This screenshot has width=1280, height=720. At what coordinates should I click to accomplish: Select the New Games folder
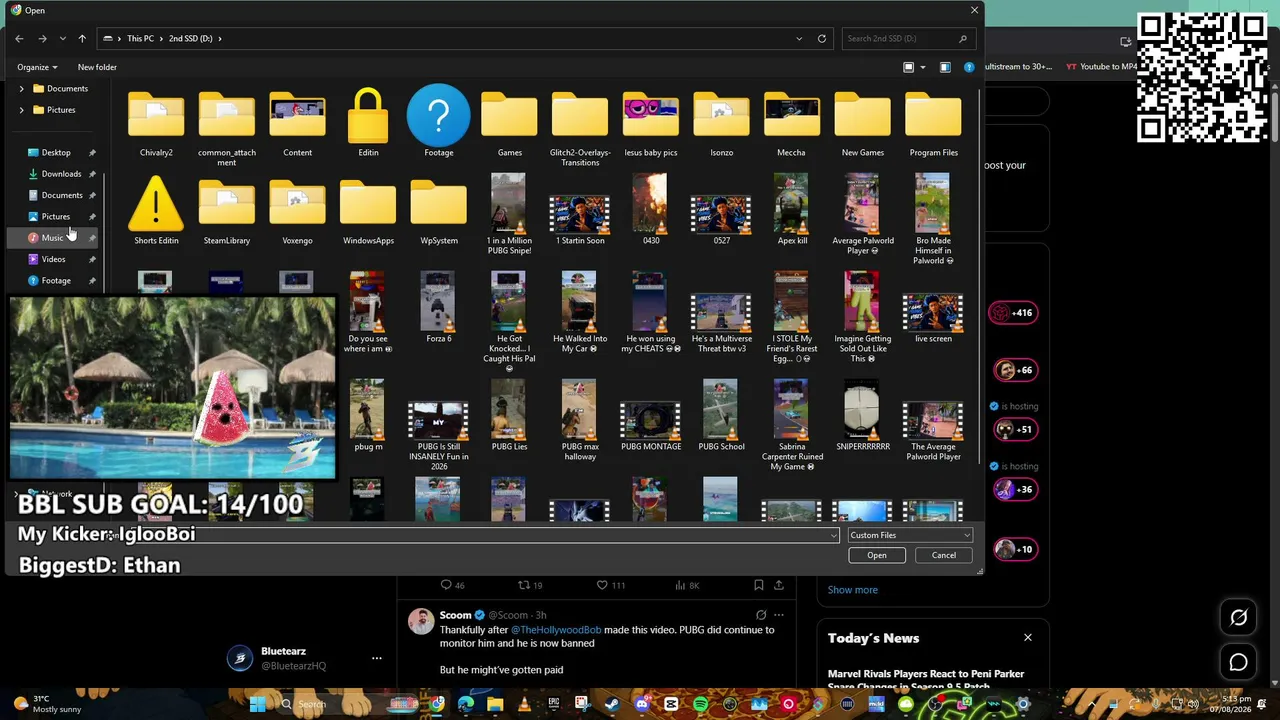coord(863,124)
